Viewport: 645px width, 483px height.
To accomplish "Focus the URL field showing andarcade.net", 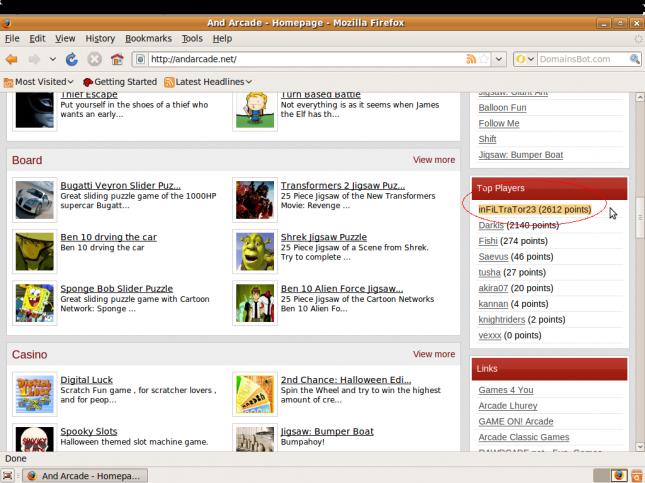I will pyautogui.click(x=306, y=59).
